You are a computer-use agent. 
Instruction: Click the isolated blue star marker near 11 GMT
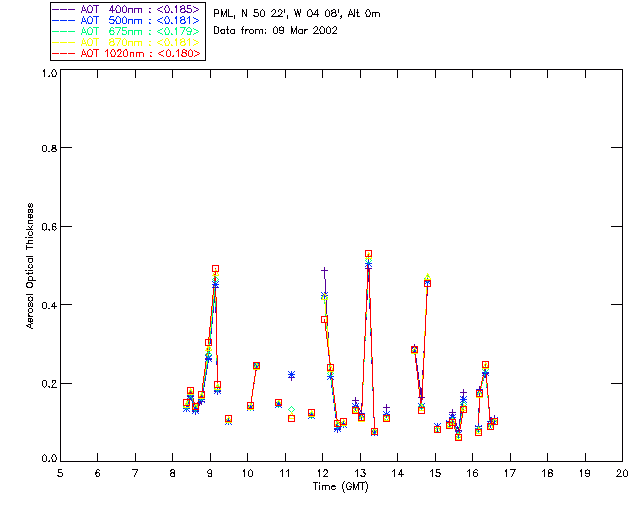(291, 375)
